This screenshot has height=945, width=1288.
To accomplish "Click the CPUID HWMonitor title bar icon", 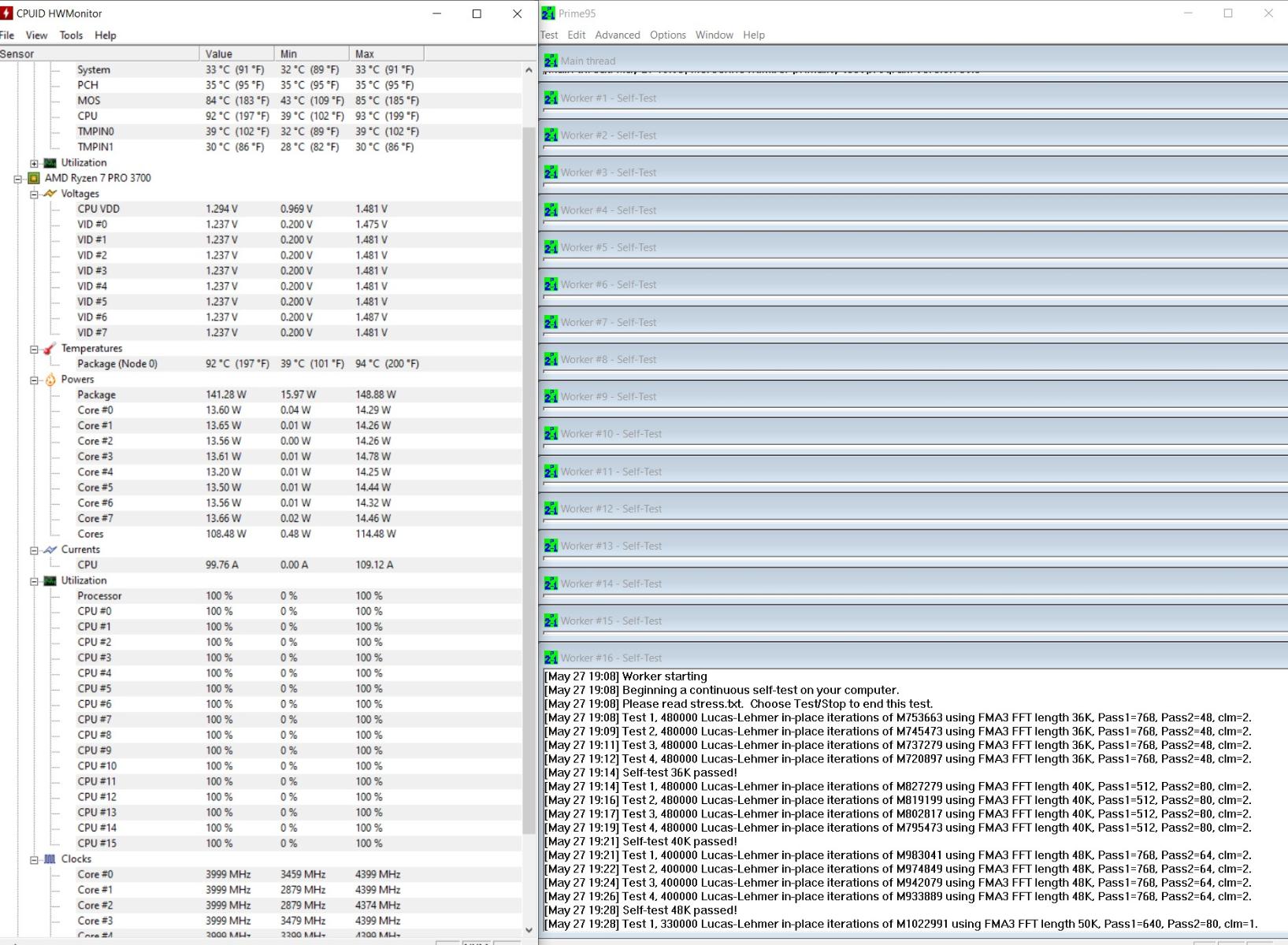I will click(7, 13).
